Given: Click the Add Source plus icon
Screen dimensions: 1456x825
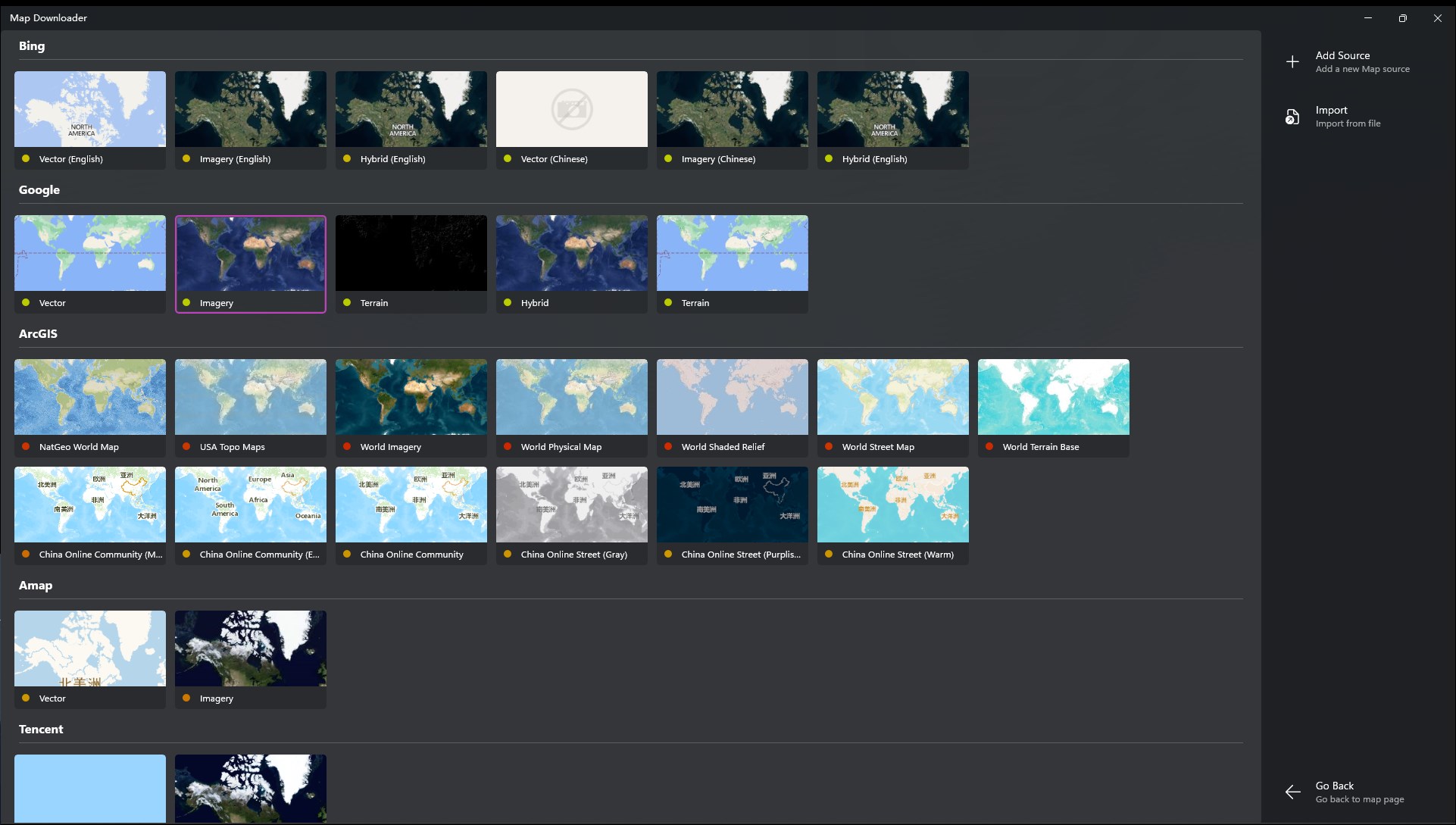Looking at the screenshot, I should pos(1292,62).
